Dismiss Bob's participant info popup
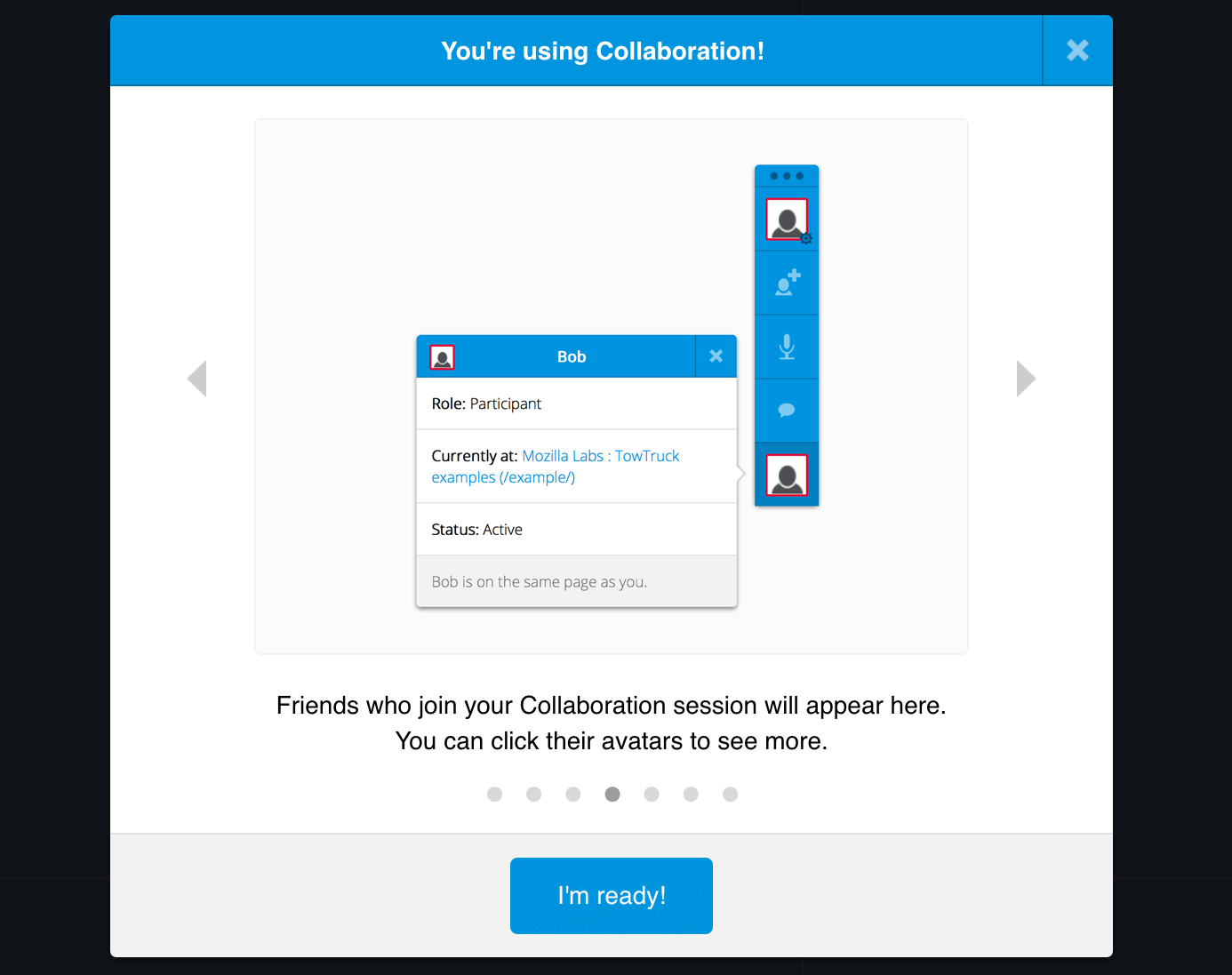 click(716, 356)
